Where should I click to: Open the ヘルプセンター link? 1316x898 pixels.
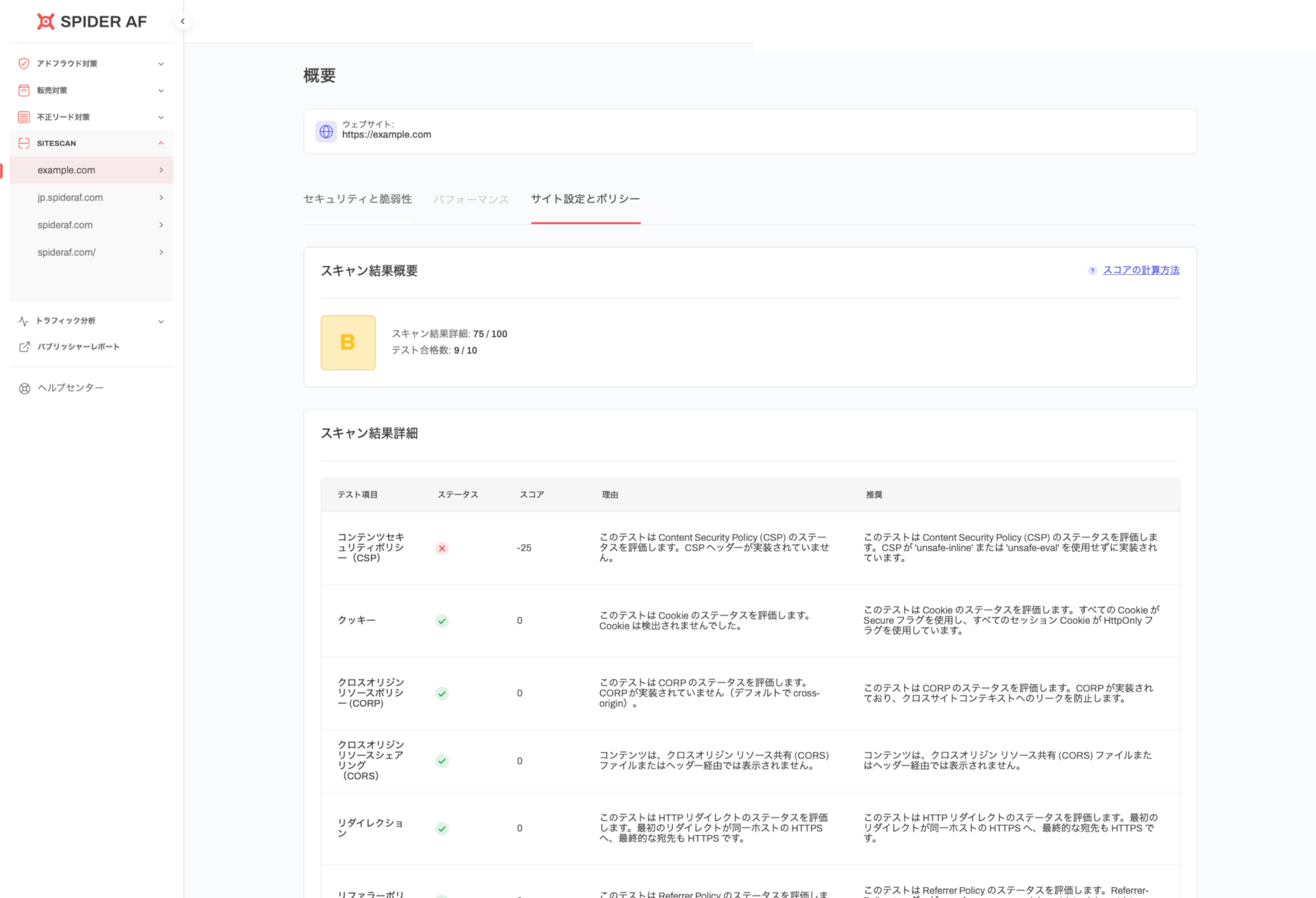click(x=71, y=388)
